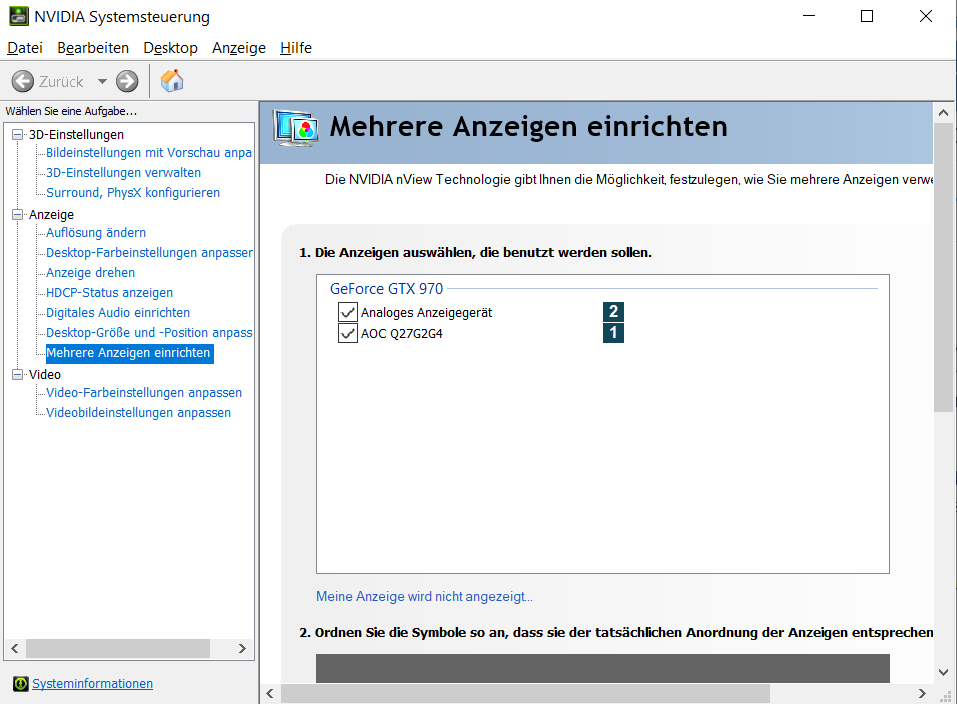Screen dimensions: 957x704
Task: Open the Bearbeiten menu
Action: click(93, 48)
